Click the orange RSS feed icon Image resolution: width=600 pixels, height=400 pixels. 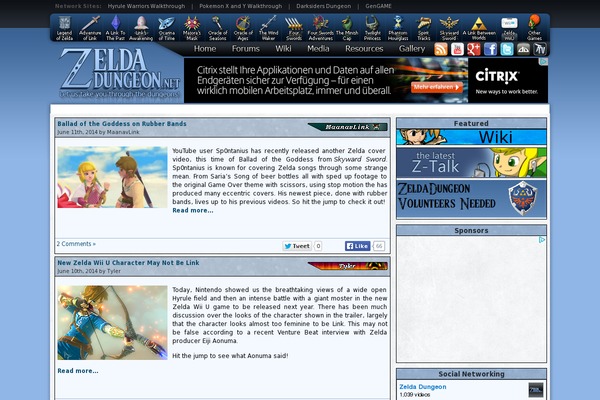(x=441, y=49)
